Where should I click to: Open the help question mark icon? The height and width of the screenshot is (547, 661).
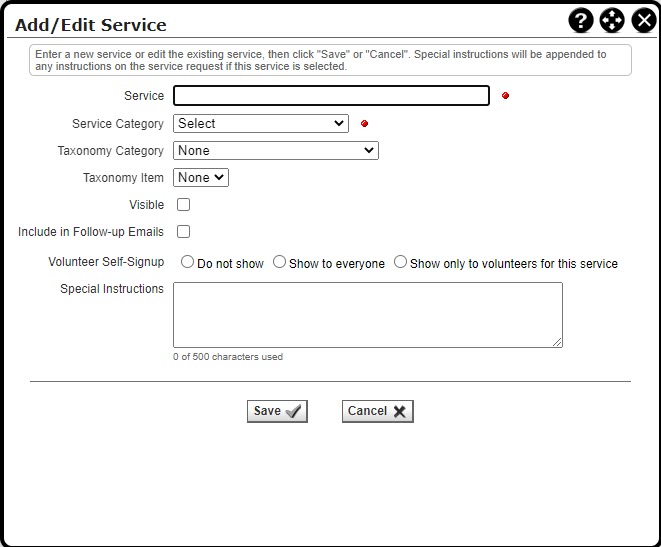pyautogui.click(x=581, y=21)
